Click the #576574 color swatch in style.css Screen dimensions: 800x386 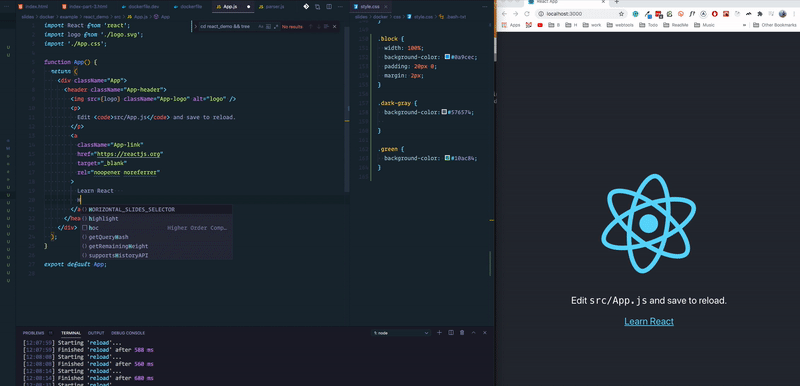point(444,112)
